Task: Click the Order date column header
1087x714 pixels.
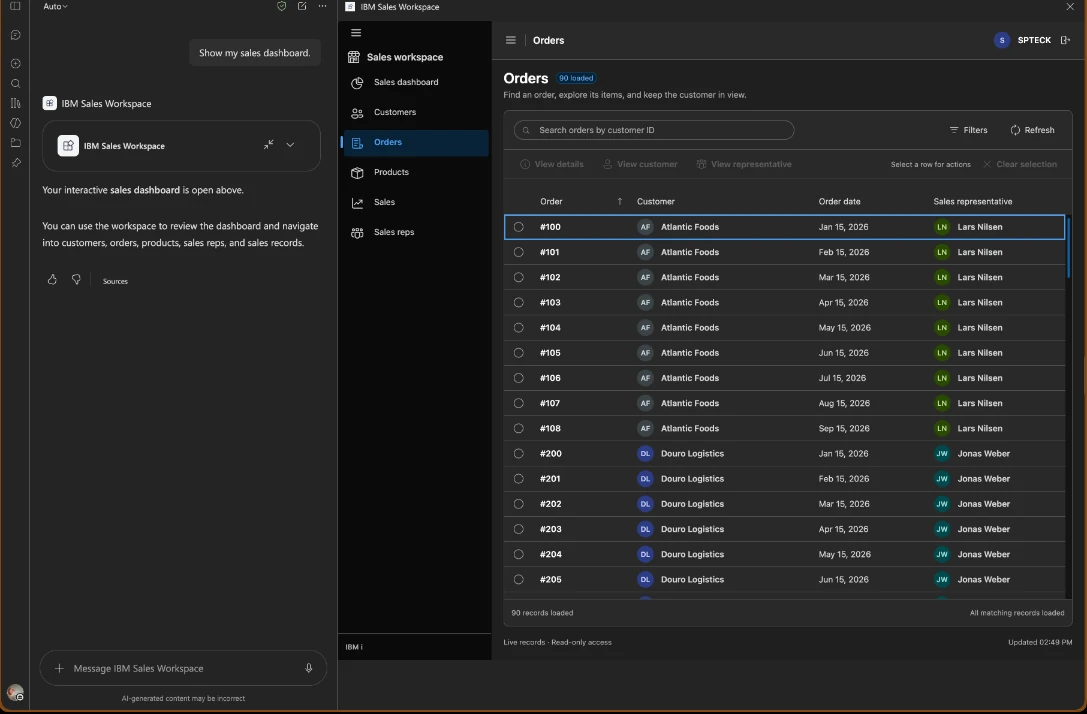Action: click(840, 202)
